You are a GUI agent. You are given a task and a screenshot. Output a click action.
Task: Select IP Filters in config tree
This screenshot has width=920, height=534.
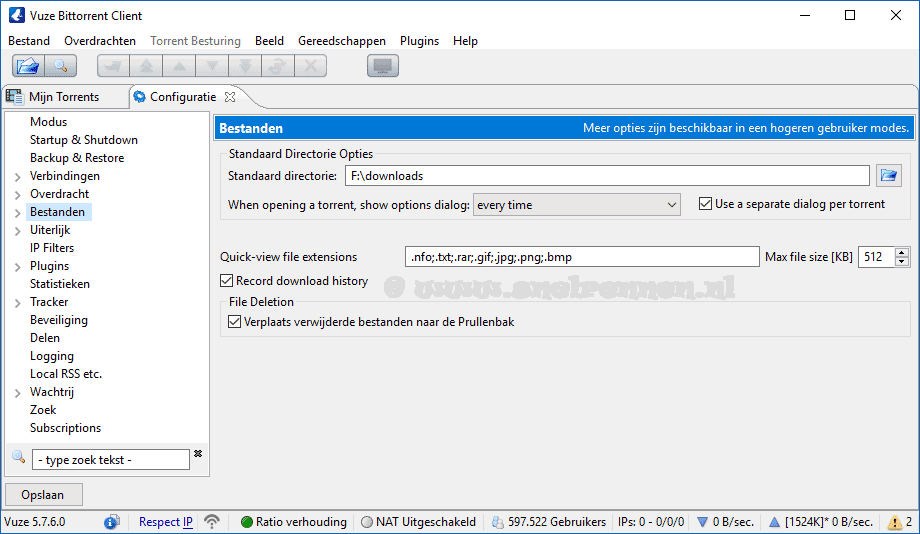52,248
